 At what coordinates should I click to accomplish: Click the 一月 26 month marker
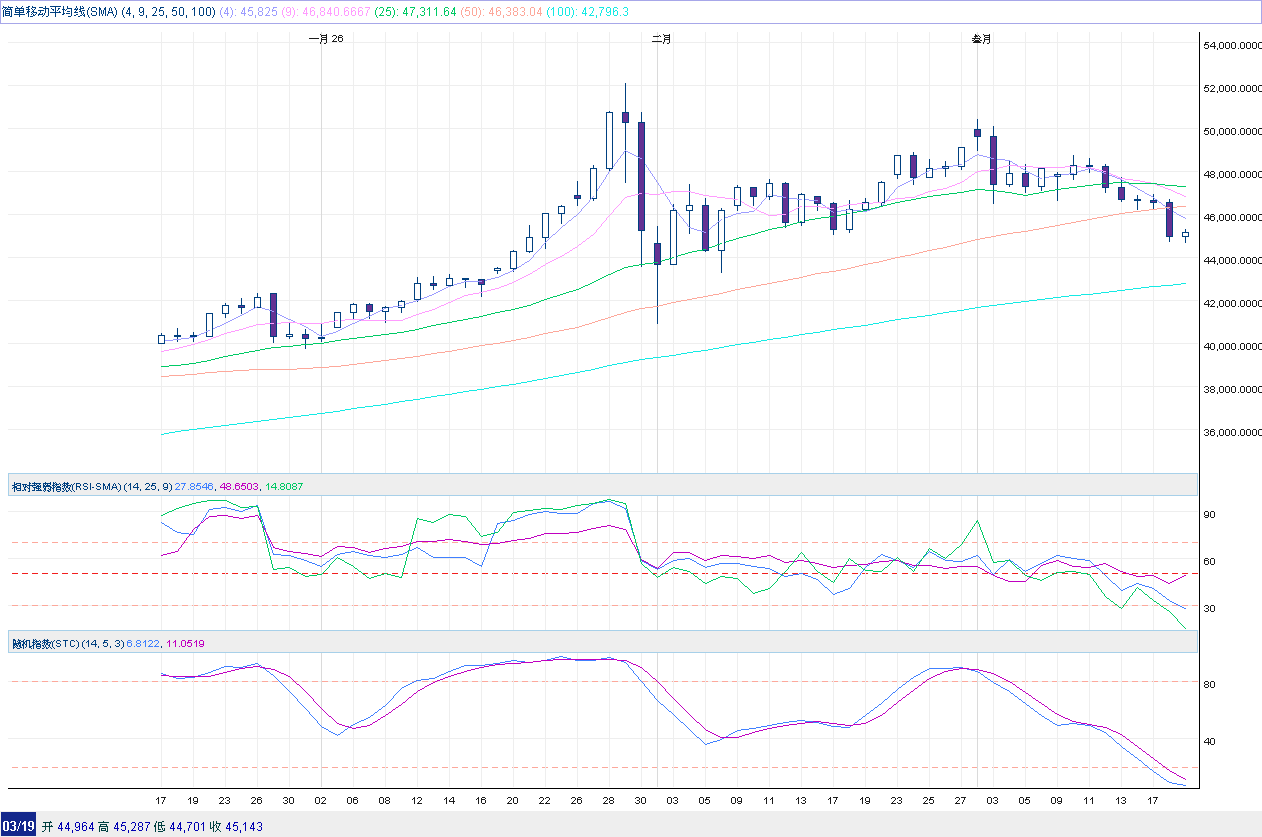[x=325, y=39]
